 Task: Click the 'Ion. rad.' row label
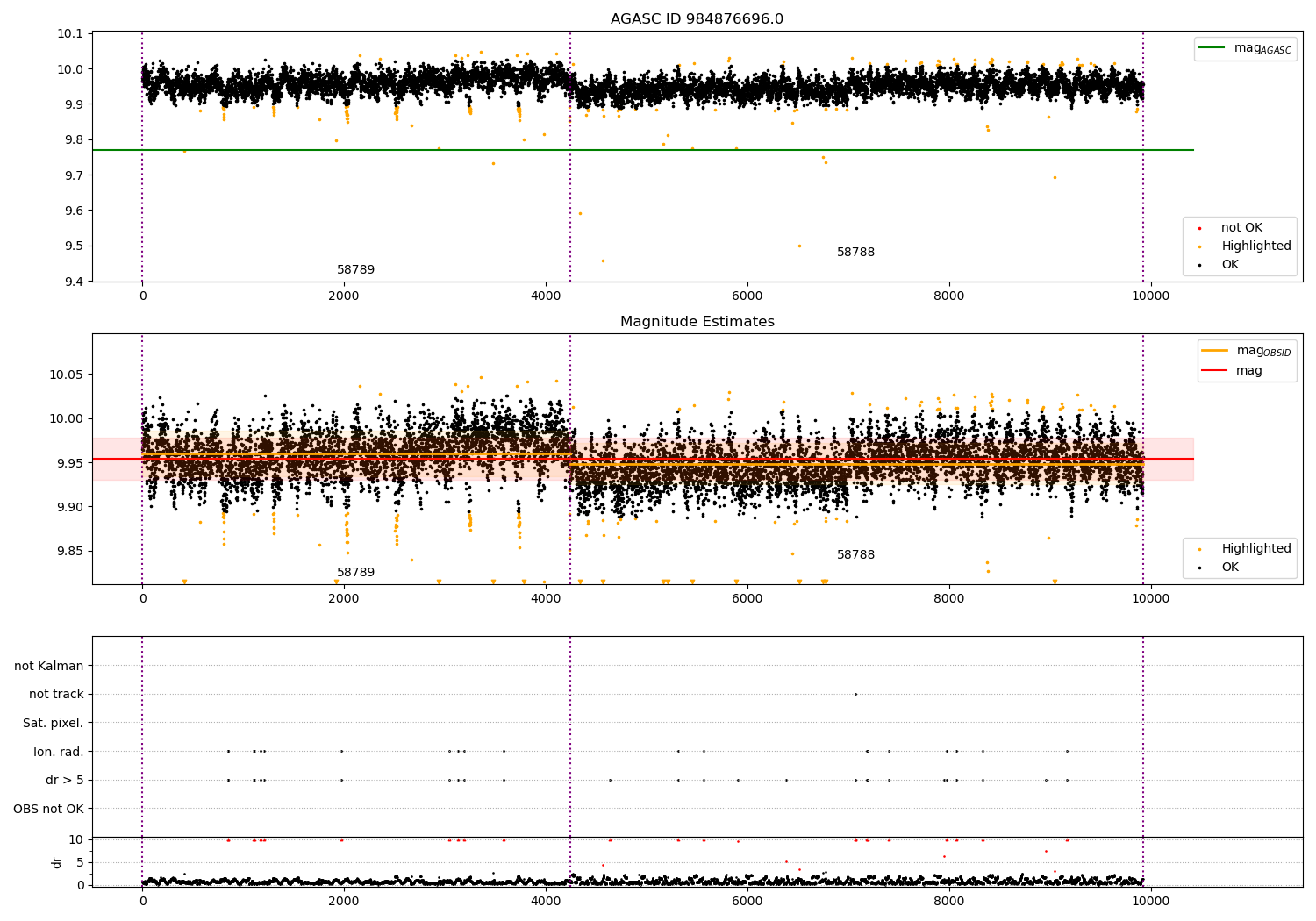pyautogui.click(x=58, y=752)
